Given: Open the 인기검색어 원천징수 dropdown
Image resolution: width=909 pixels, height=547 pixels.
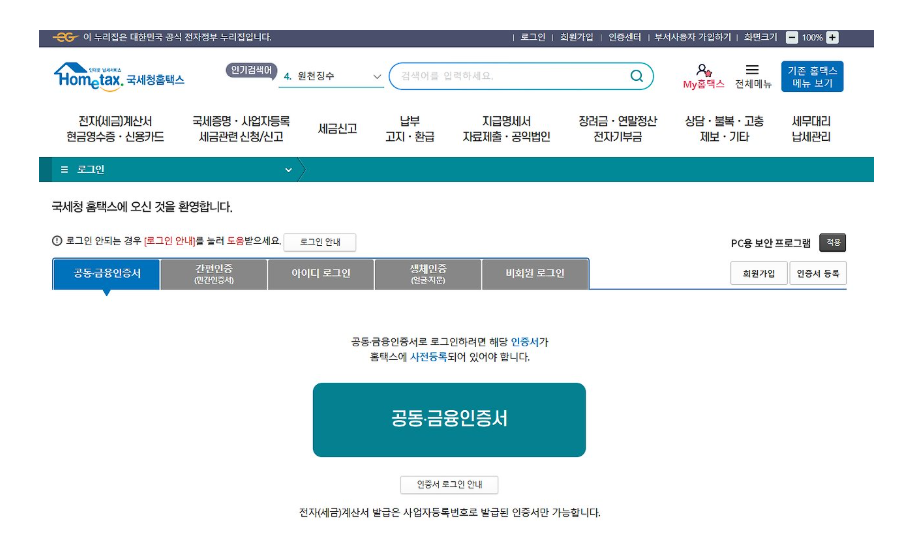Looking at the screenshot, I should [x=332, y=76].
